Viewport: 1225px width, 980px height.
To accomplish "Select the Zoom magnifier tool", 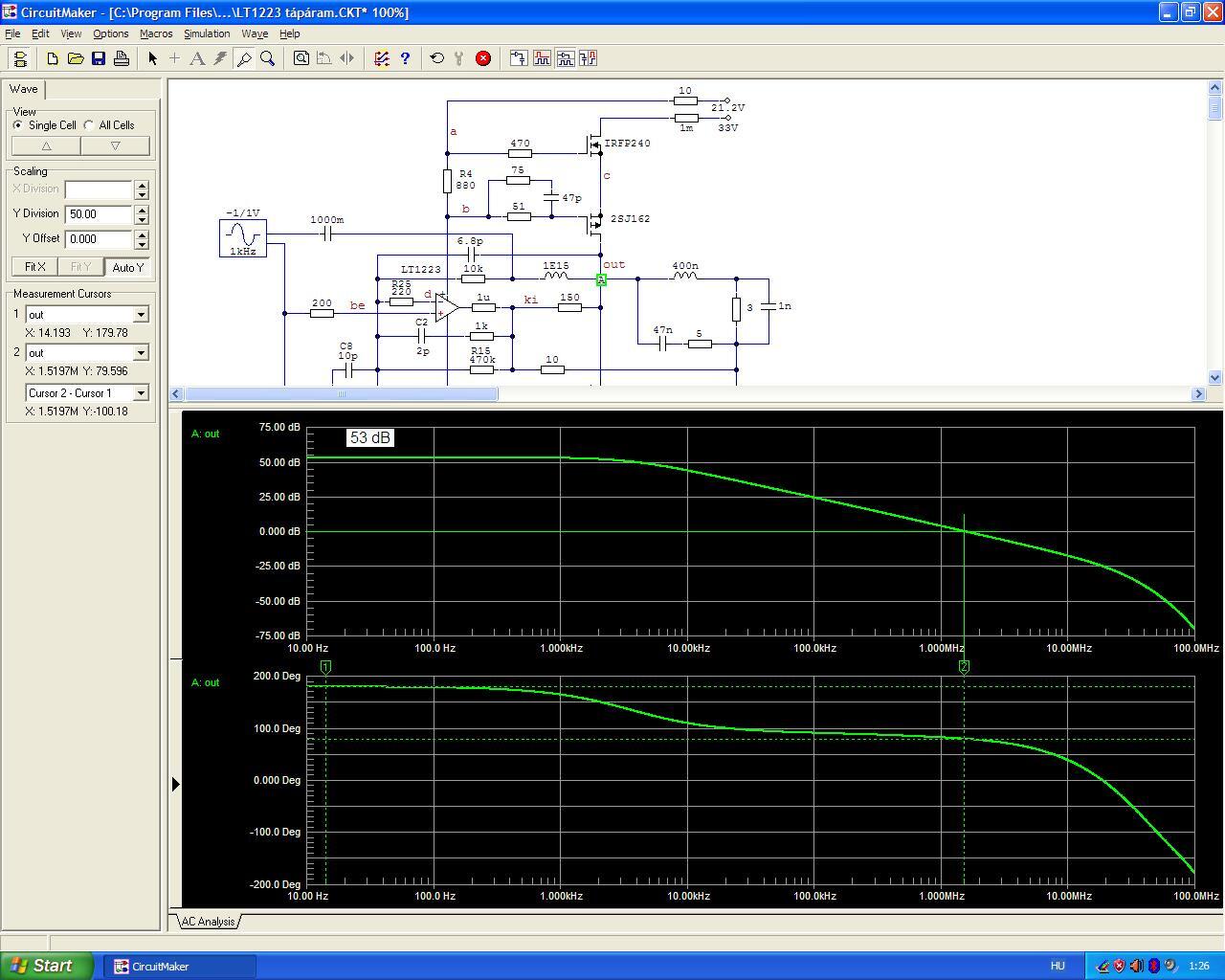I will click(268, 58).
